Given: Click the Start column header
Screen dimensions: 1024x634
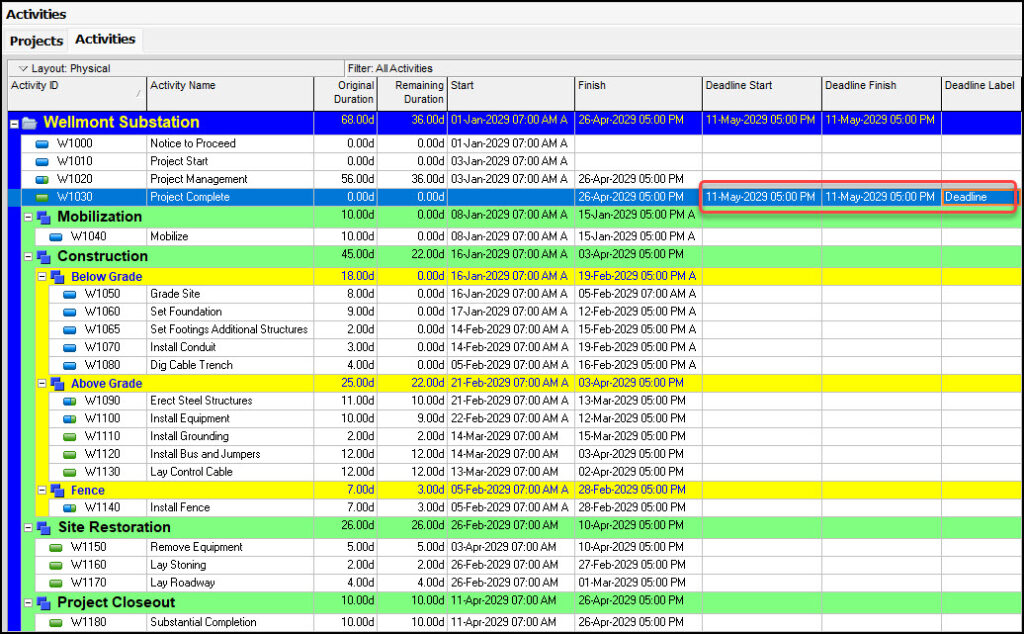Looking at the screenshot, I should pos(511,93).
